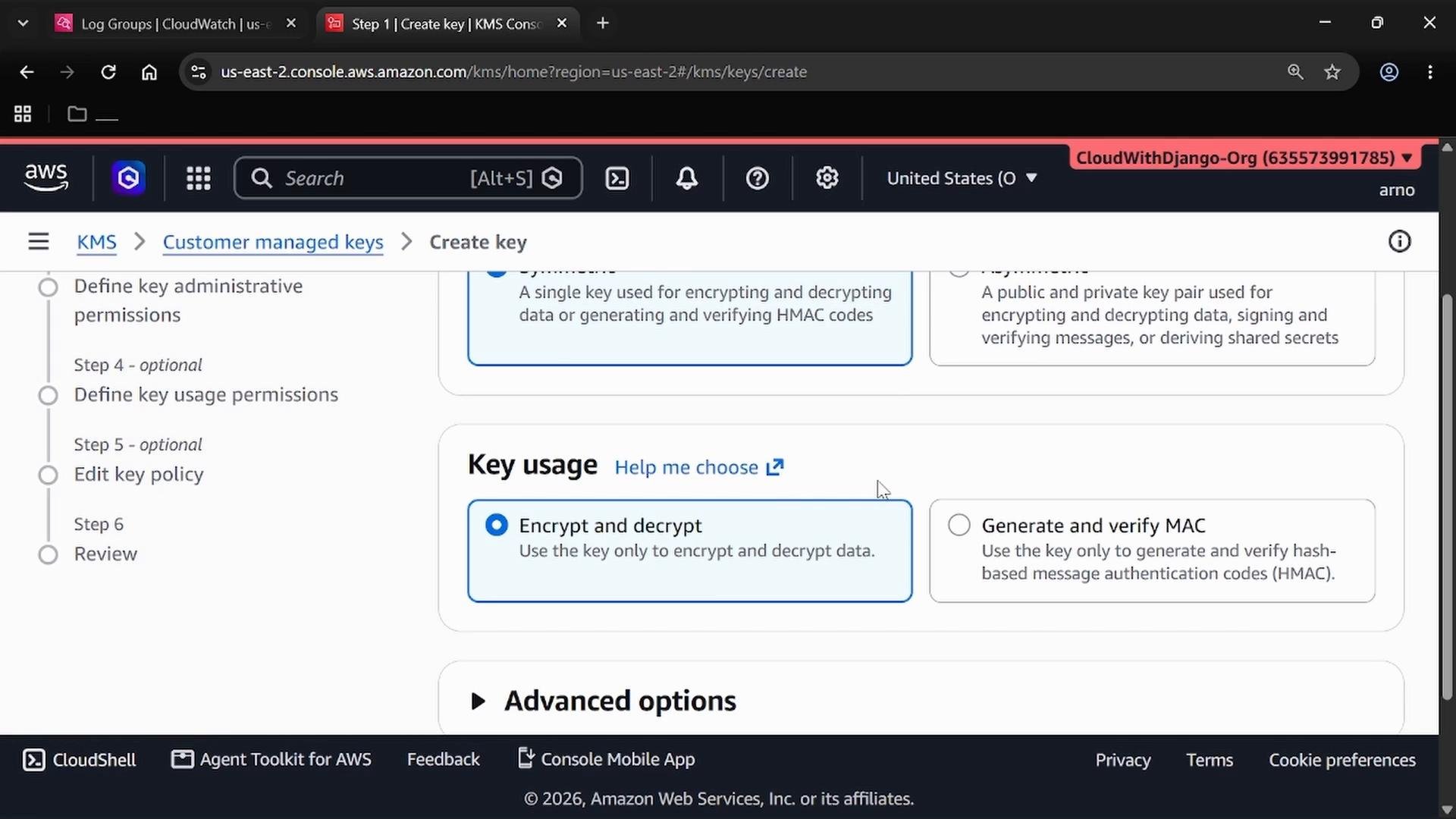Switch to the Log Groups CloudWatch tab
This screenshot has height=819, width=1456.
[x=176, y=24]
